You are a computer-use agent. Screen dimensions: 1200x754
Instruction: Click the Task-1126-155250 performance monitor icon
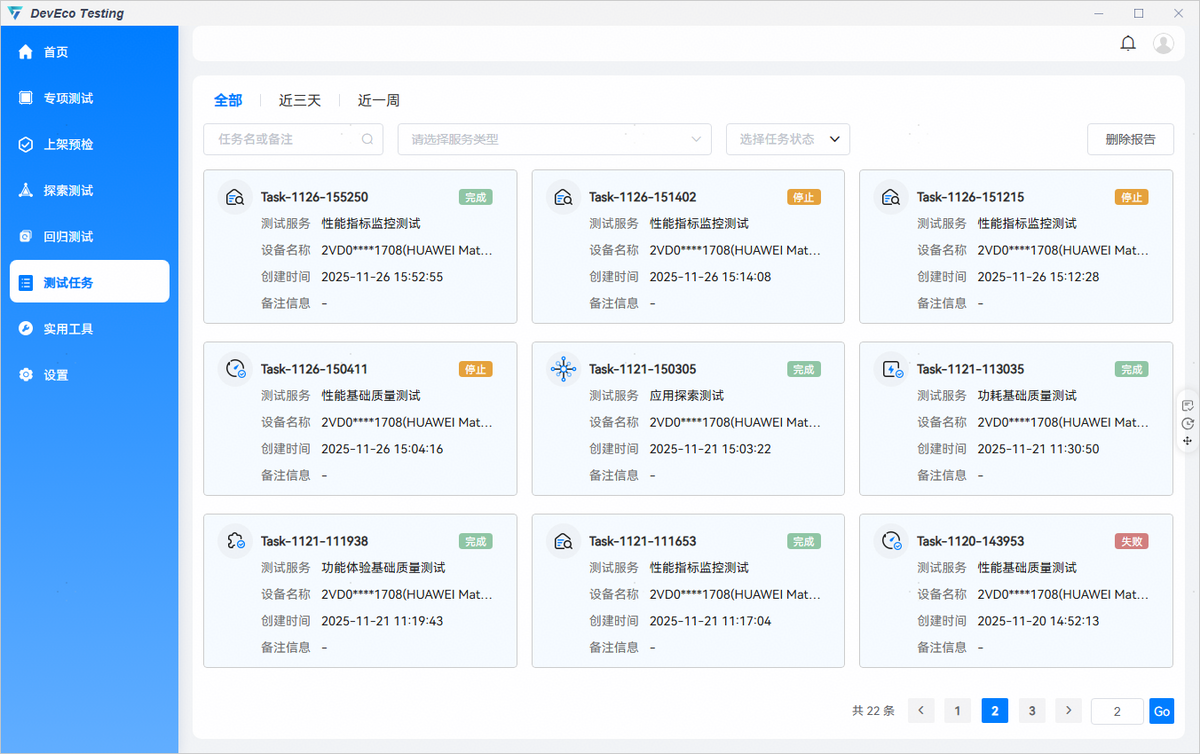click(x=235, y=197)
